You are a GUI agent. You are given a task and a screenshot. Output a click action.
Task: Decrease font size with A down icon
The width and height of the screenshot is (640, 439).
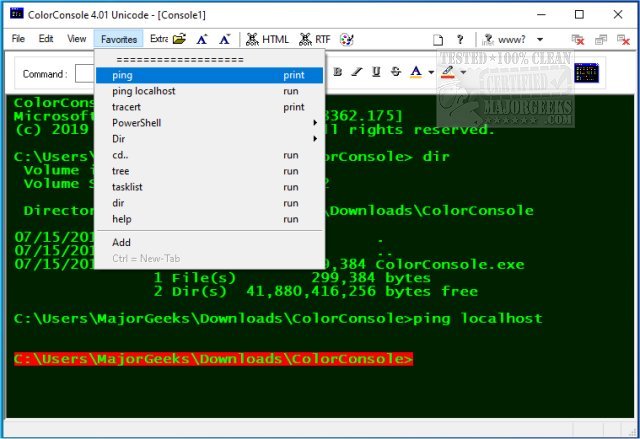coord(224,40)
